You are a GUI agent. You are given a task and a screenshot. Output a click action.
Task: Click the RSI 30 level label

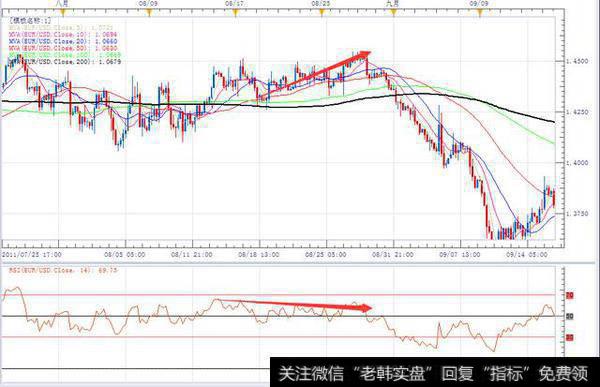pos(569,337)
